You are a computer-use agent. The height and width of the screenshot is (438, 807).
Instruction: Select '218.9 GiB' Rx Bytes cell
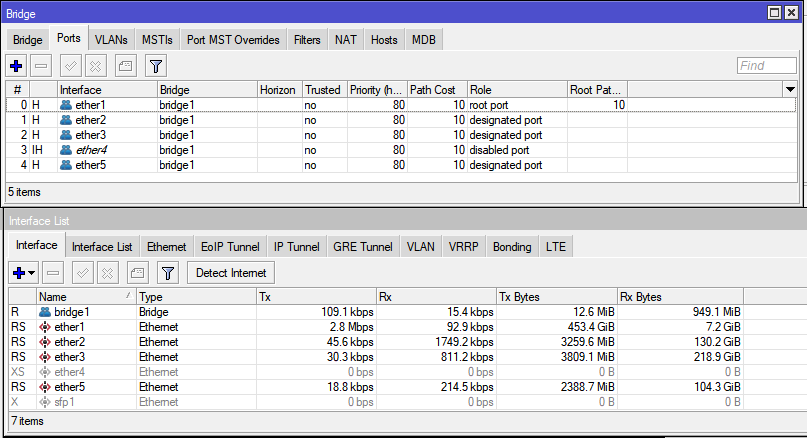(x=680, y=357)
